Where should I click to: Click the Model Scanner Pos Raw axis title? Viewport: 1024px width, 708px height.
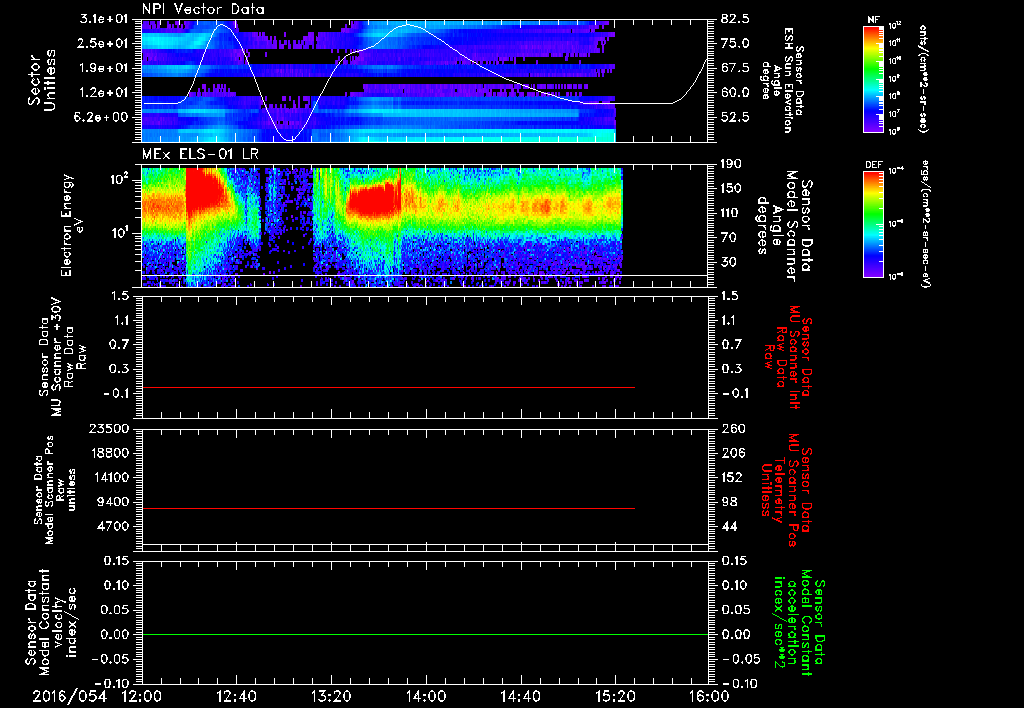click(54, 490)
